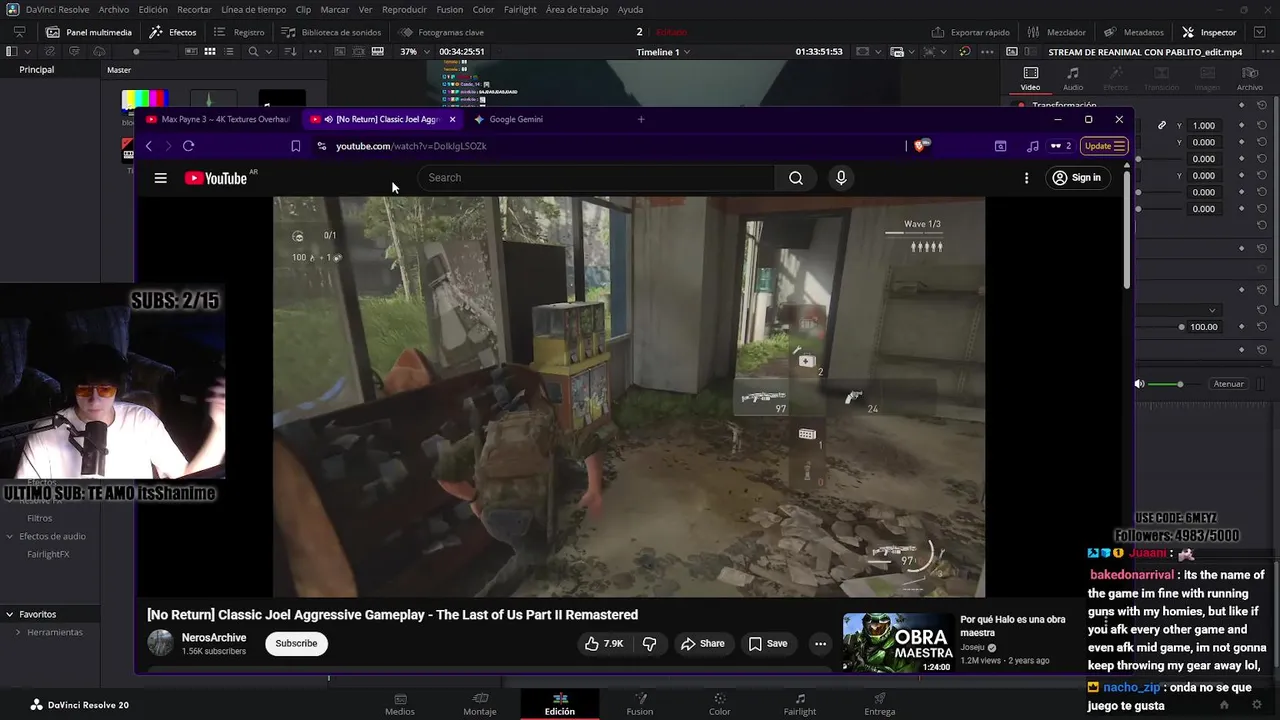Like the video with 7.9K thumbs up
Screen dimensions: 1280x720
tap(604, 644)
